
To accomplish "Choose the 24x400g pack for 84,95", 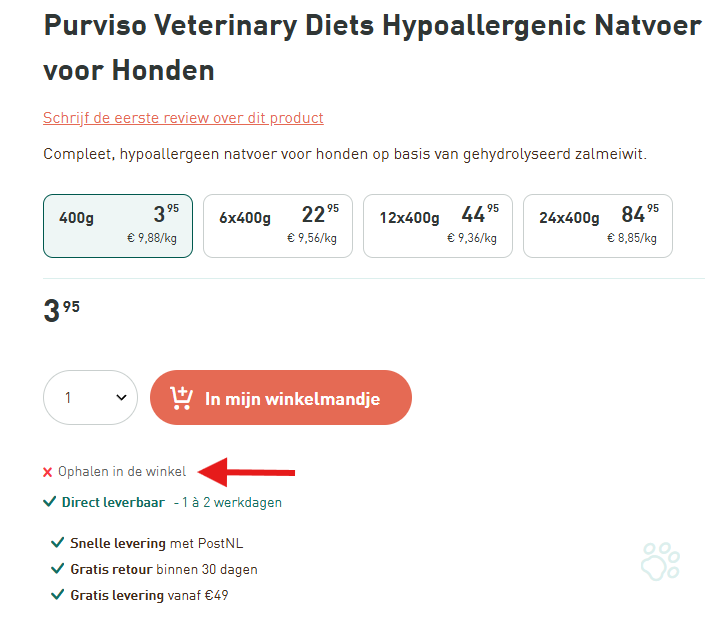I will [x=598, y=226].
